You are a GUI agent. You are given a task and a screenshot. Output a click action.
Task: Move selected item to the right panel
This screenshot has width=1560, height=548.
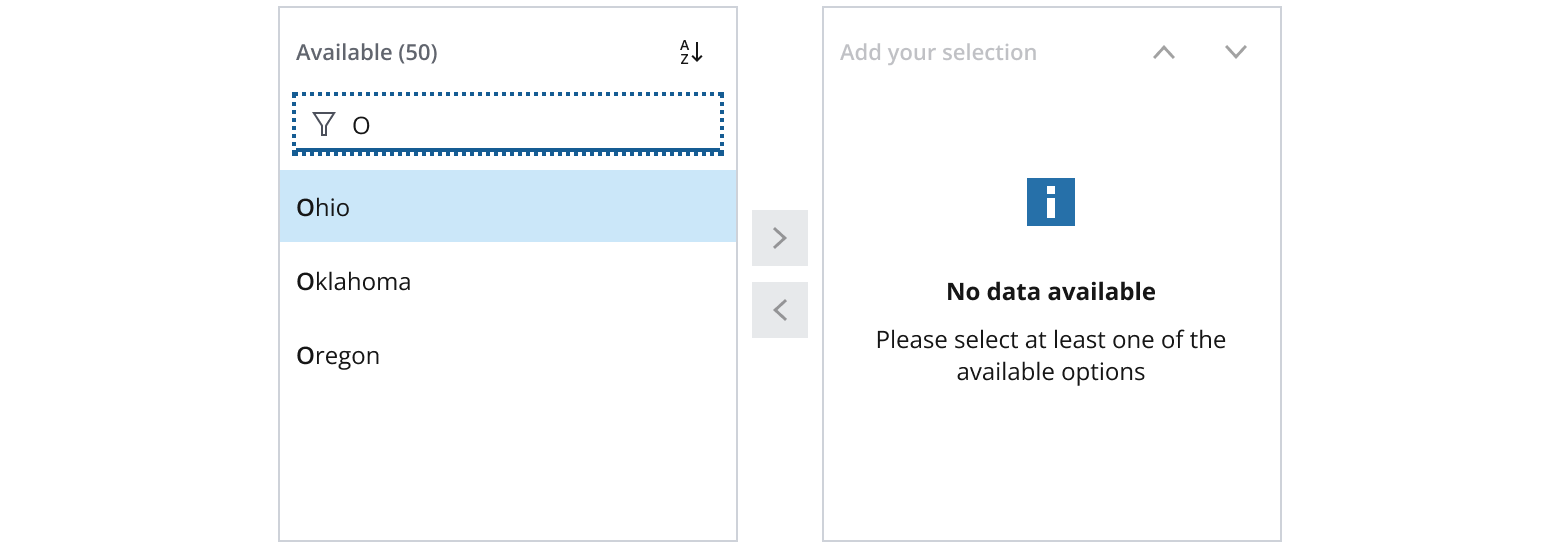coord(780,238)
